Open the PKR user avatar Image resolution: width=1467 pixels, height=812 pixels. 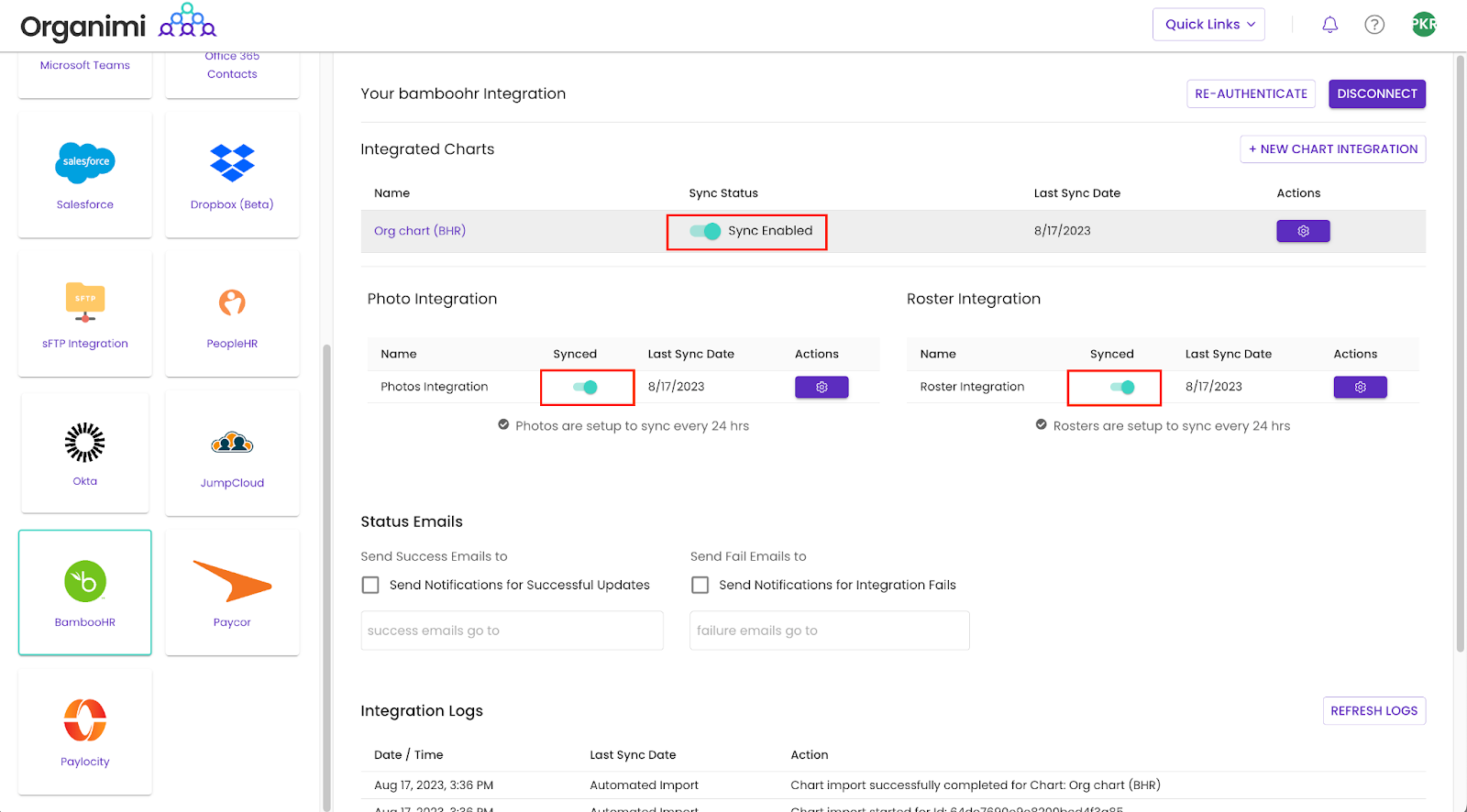coord(1424,25)
